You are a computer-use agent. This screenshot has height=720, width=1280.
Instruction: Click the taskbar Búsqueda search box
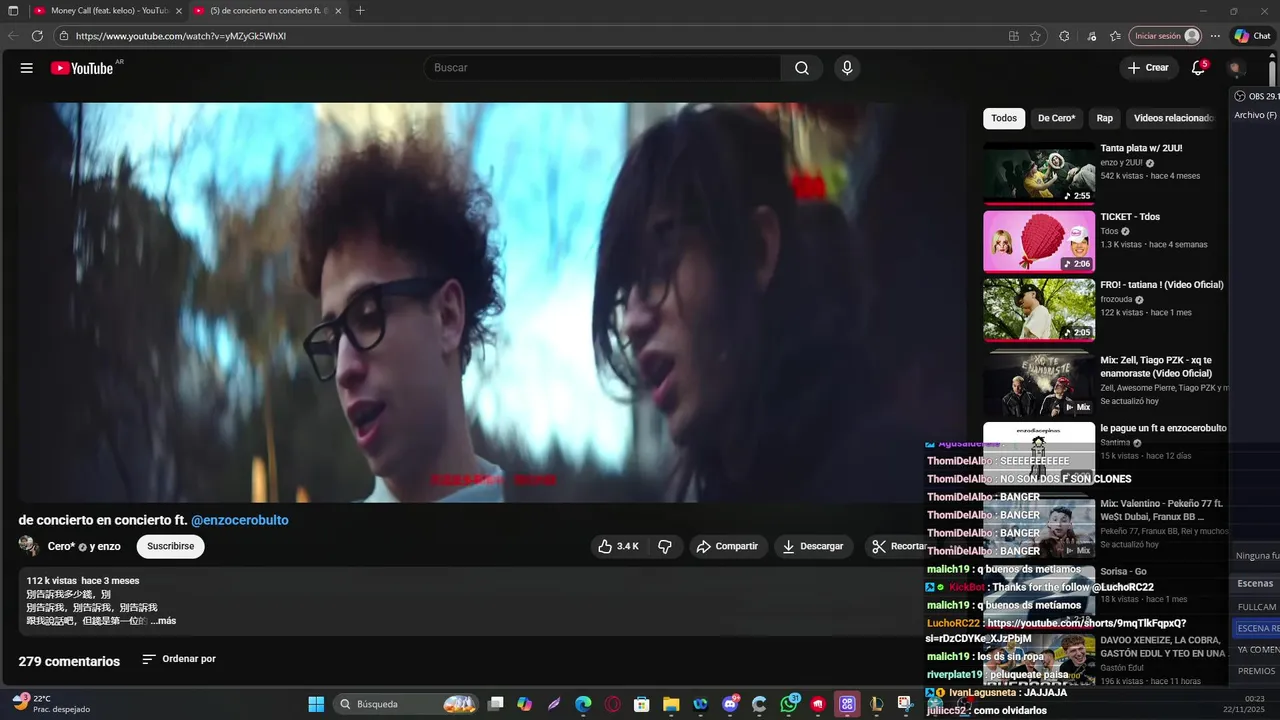[x=407, y=704]
